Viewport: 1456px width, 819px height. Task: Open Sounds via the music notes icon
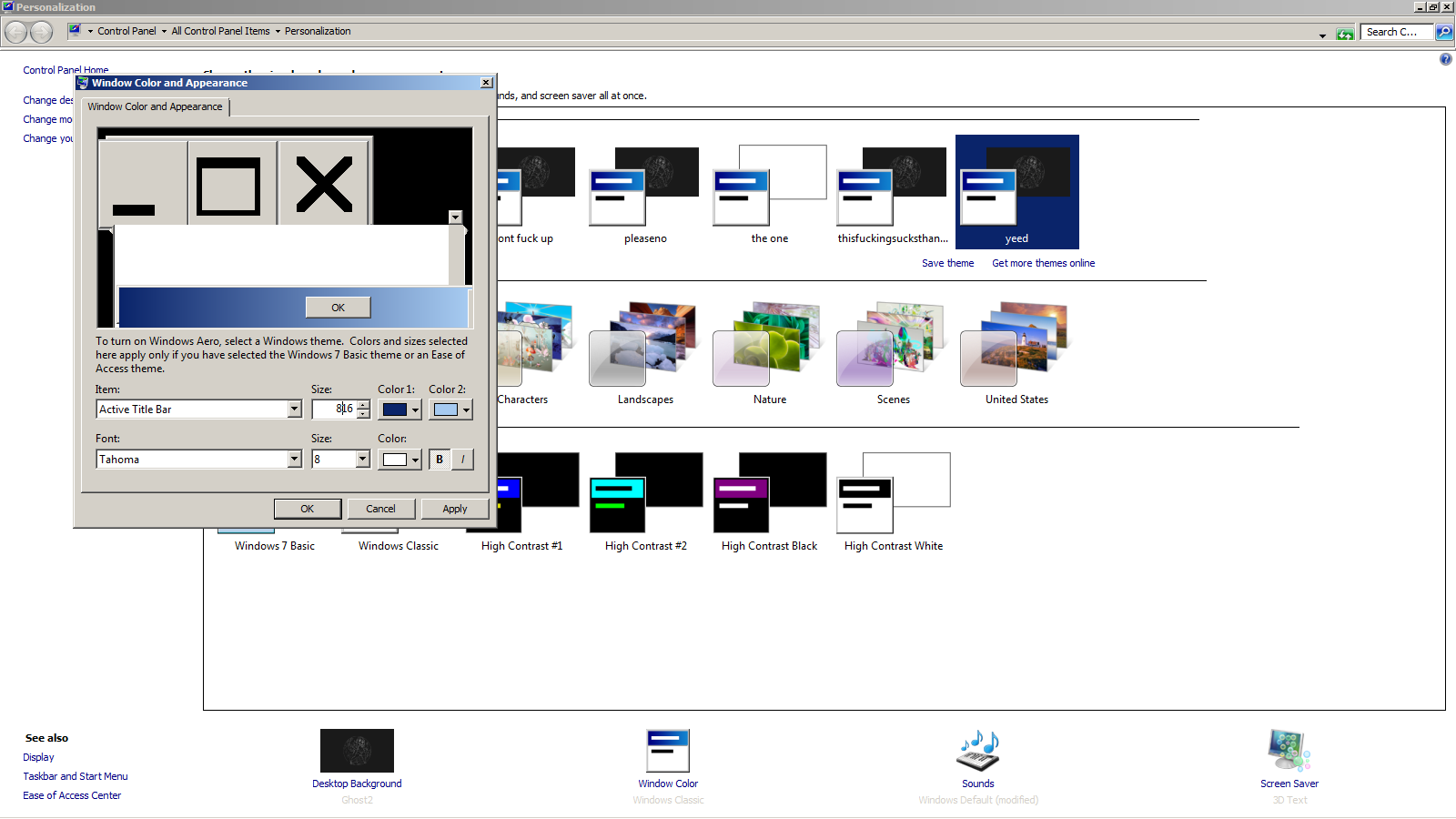coord(978,751)
